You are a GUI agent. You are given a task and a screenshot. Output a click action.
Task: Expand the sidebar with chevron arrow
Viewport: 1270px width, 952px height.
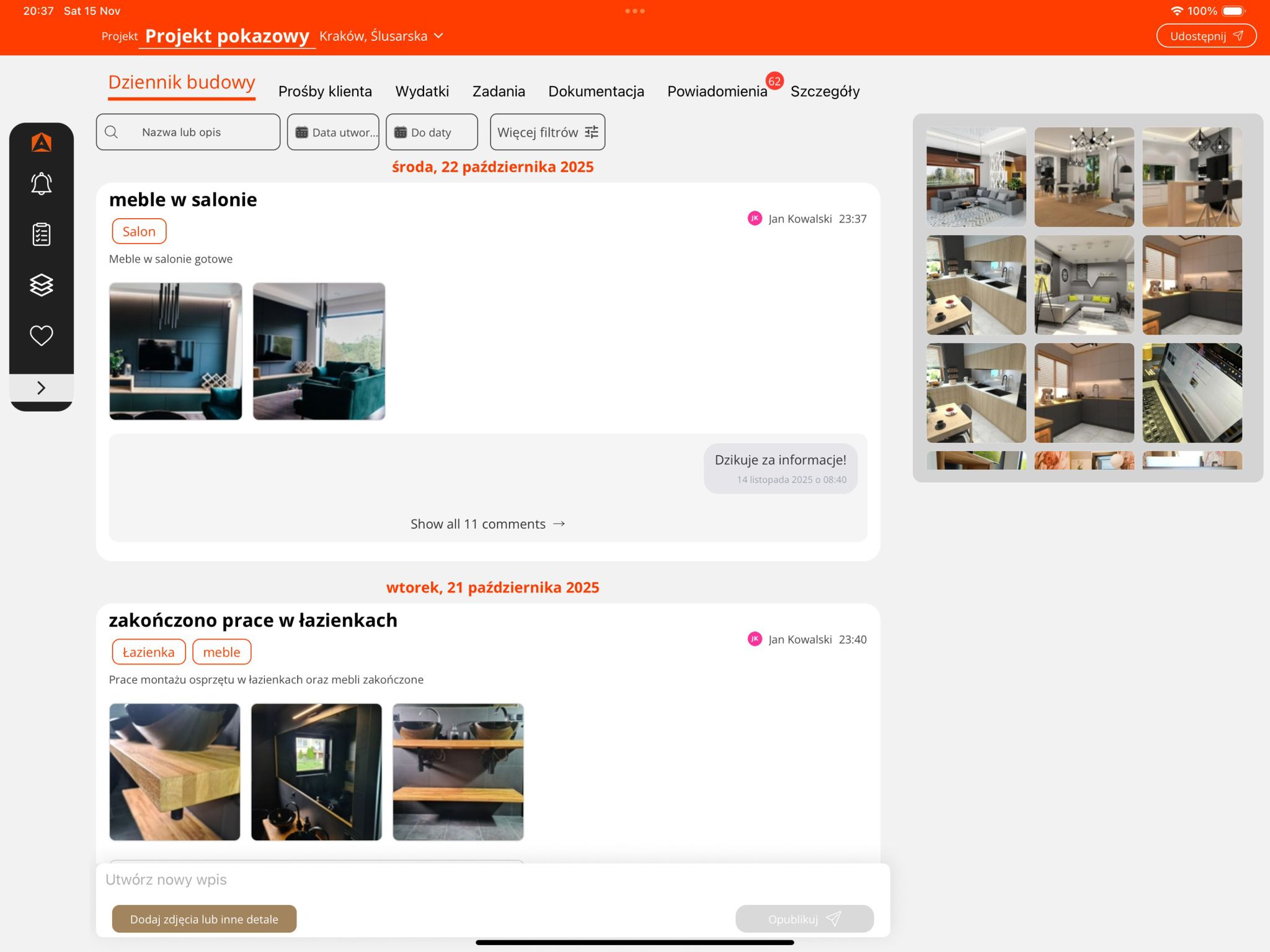coord(41,388)
